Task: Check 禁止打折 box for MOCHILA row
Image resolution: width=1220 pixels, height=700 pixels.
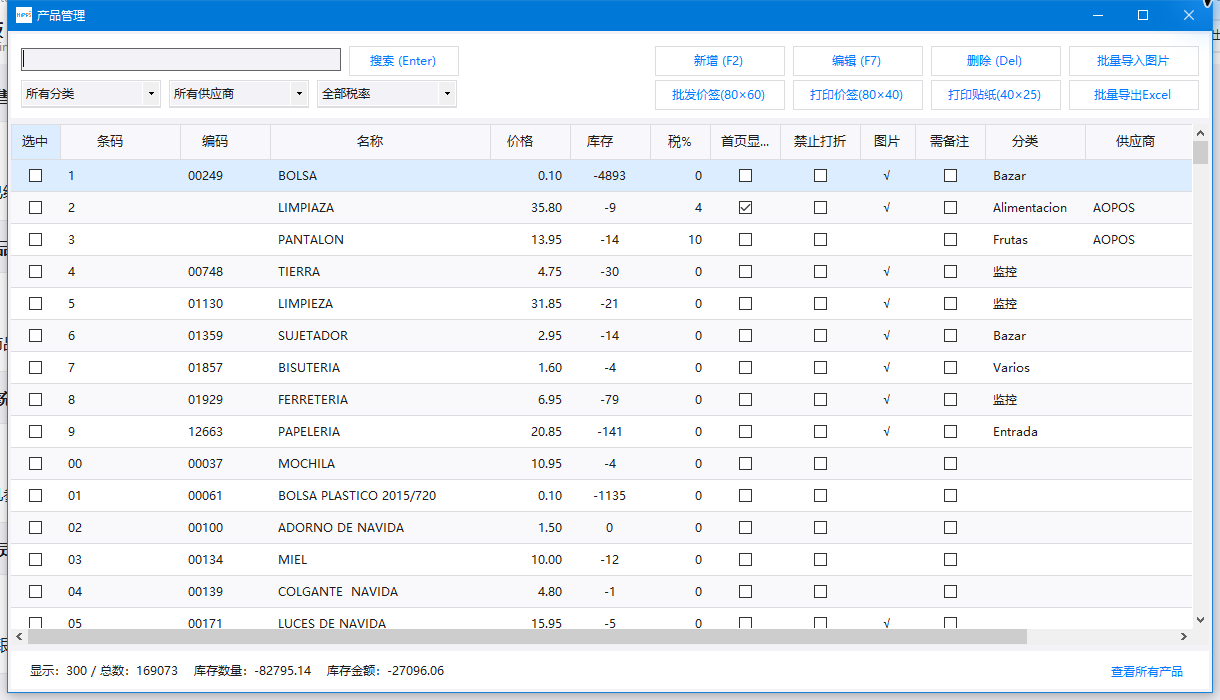Action: [820, 464]
